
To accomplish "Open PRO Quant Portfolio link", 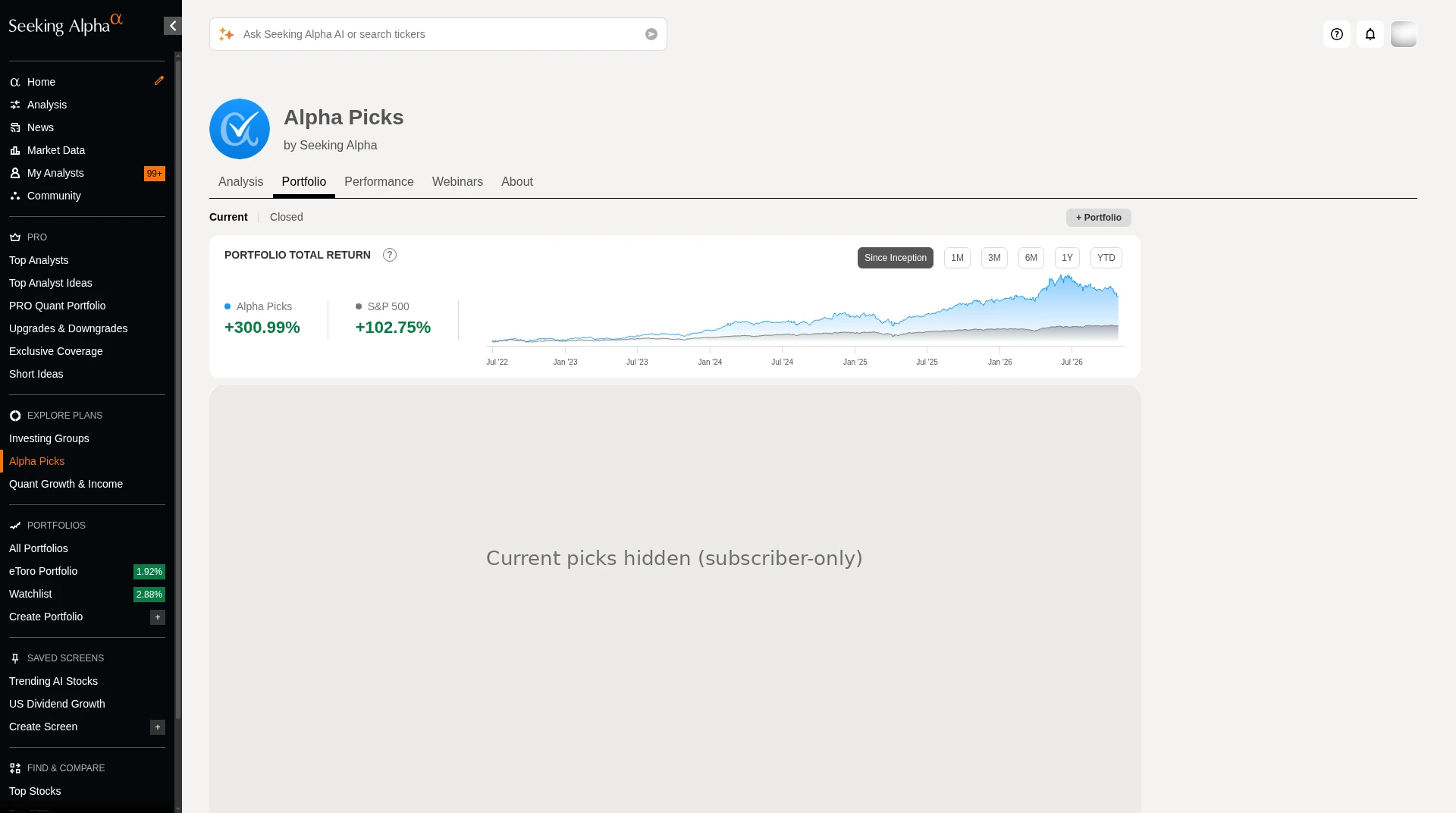I will click(x=58, y=306).
